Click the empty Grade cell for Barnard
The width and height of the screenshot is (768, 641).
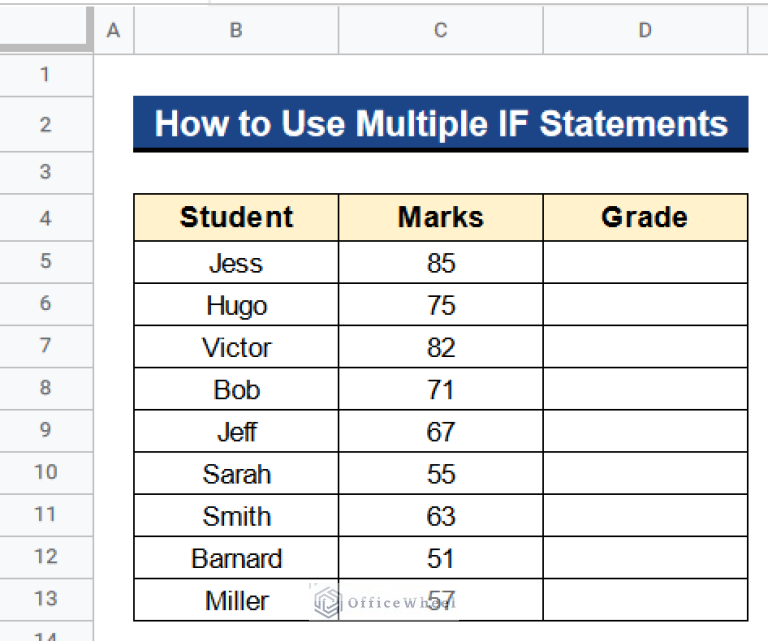(x=645, y=558)
